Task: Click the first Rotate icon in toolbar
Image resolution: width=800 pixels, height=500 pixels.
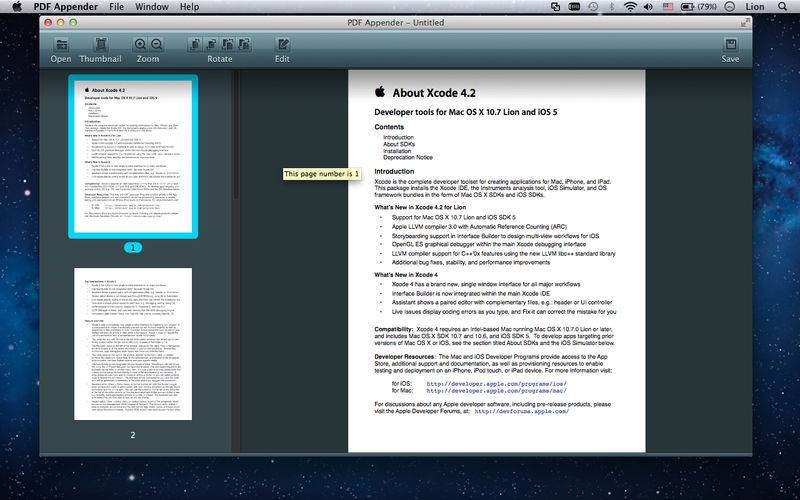Action: [194, 44]
